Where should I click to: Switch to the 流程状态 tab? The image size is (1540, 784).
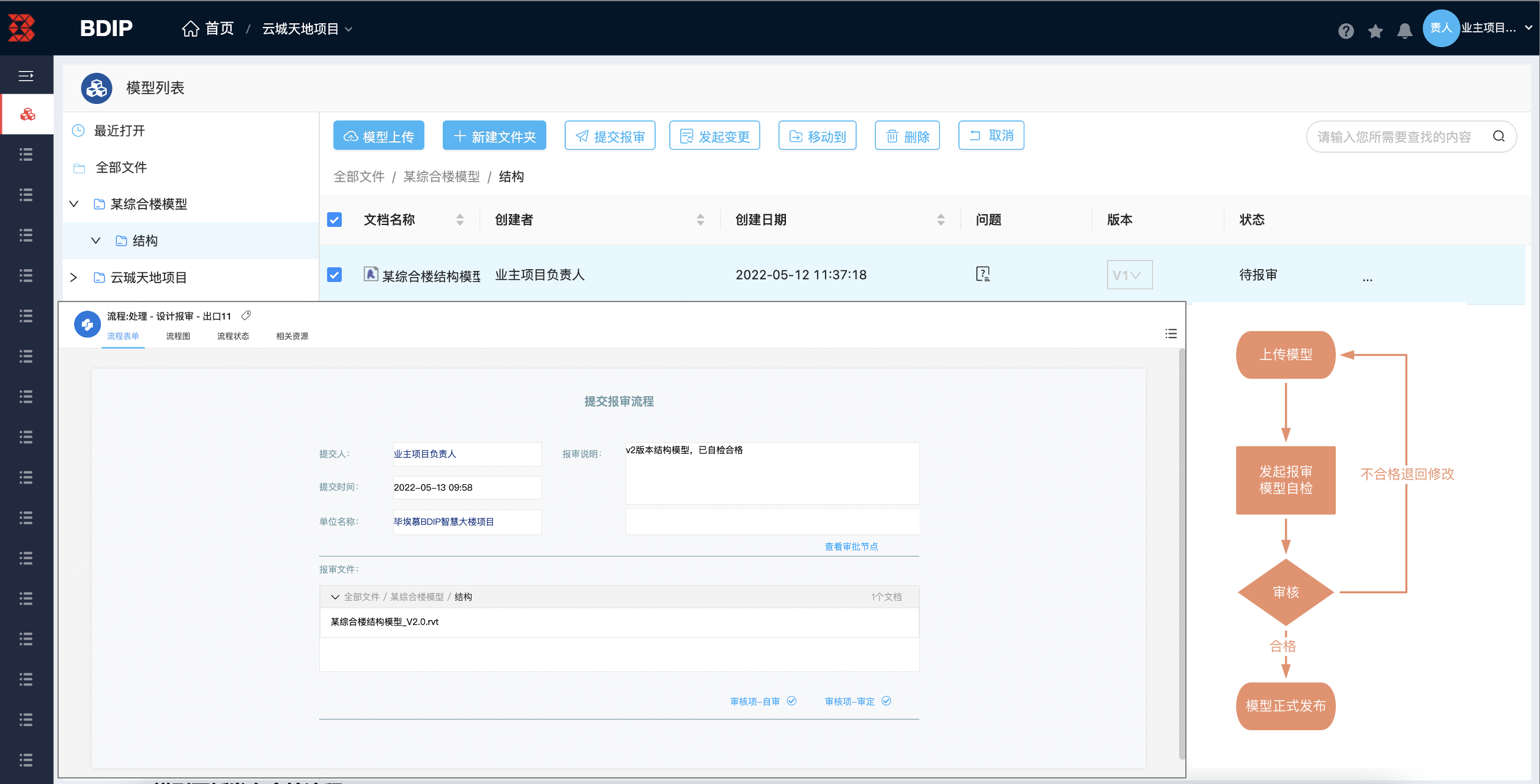(x=233, y=336)
